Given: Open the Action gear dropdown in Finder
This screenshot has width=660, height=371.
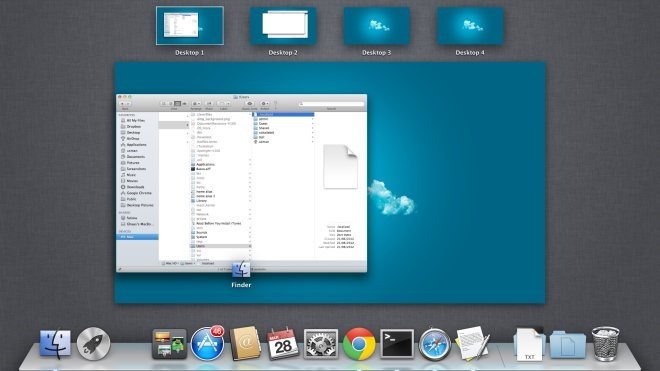Looking at the screenshot, I should pos(265,104).
